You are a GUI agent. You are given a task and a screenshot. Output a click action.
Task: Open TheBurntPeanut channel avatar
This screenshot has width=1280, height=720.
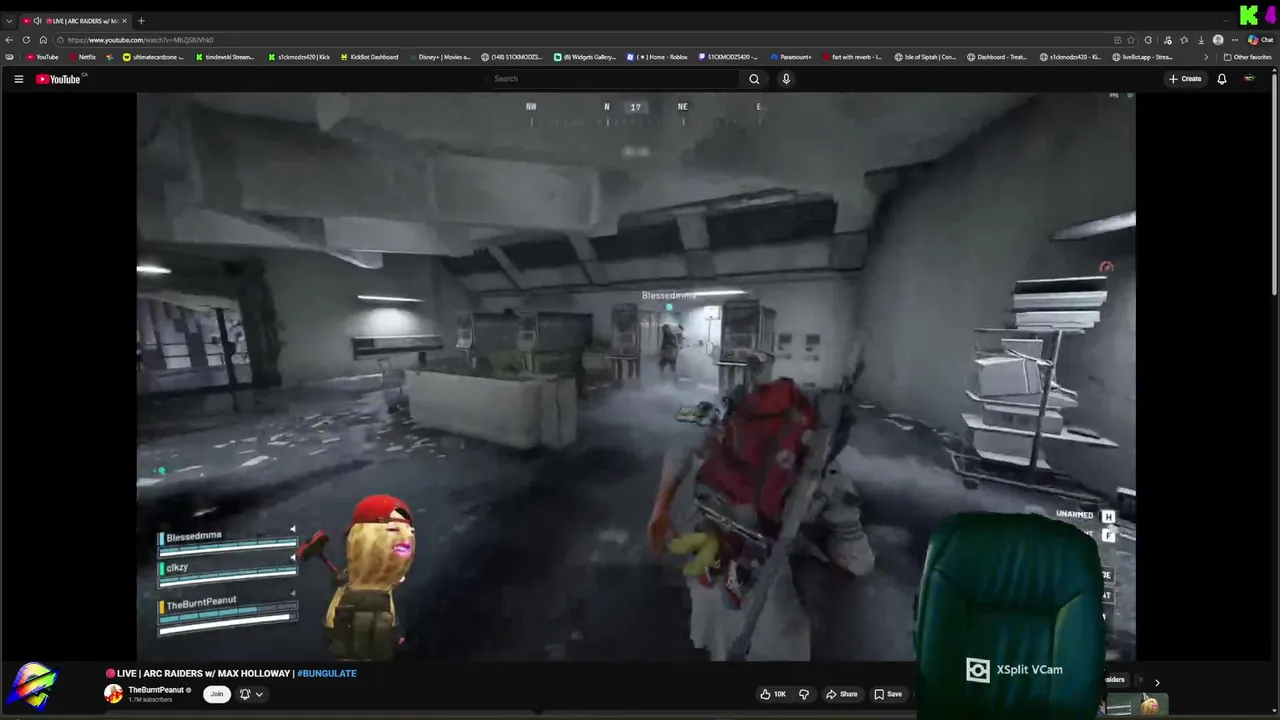pyautogui.click(x=114, y=694)
